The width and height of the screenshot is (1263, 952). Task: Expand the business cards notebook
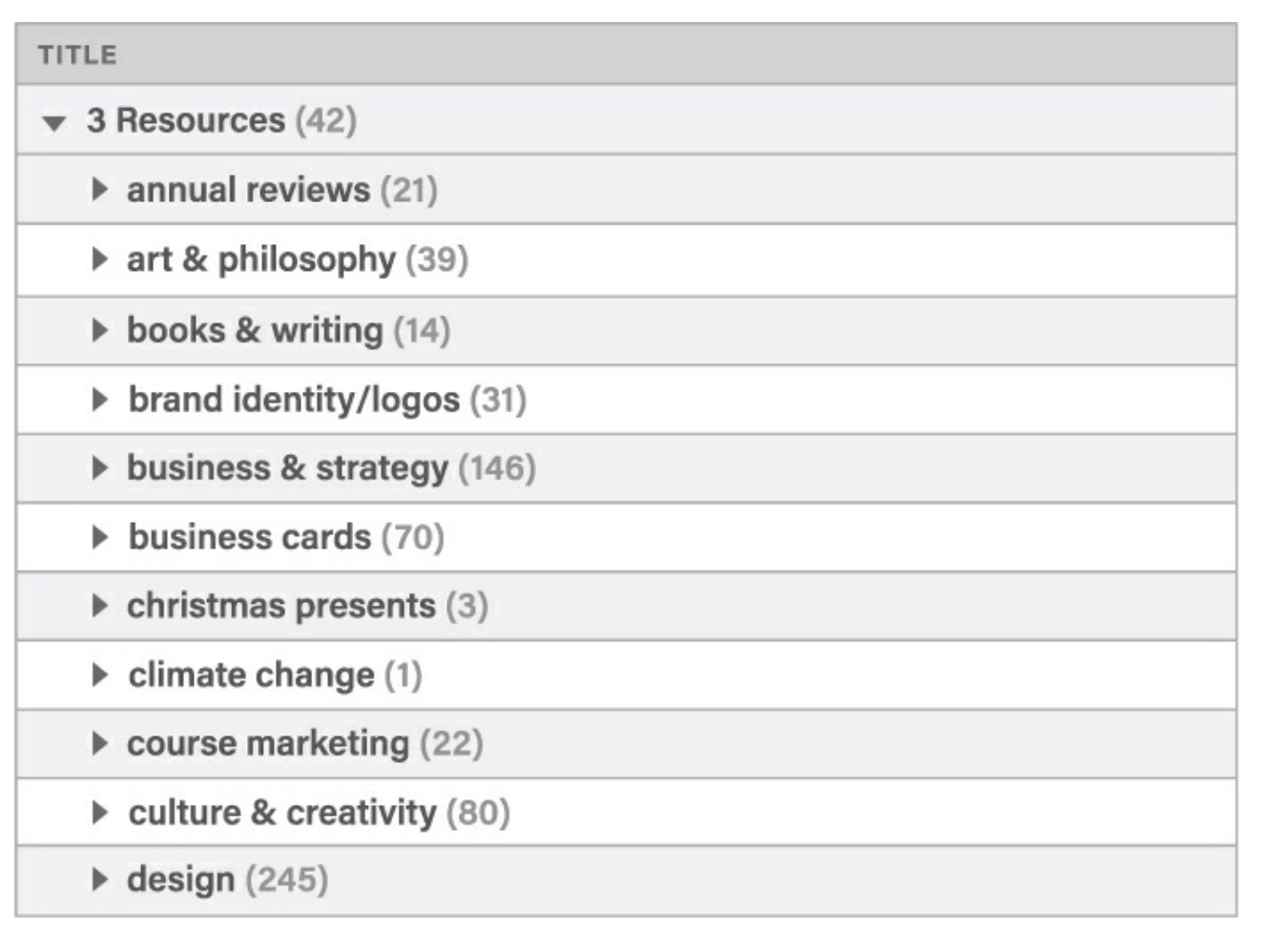point(99,537)
